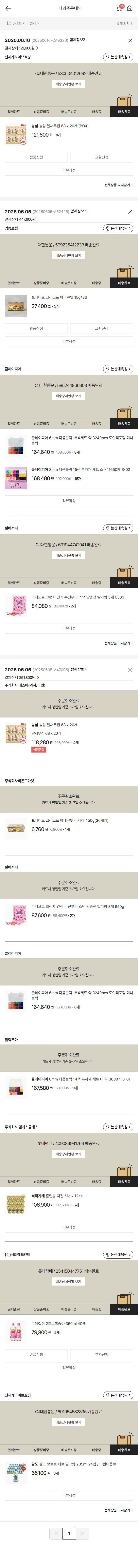Viewport: 138px width, 1568px height.
Task: Tap 농산애독원 badge for 신세계라이브쇼핑 seller
Action: pos(118,57)
